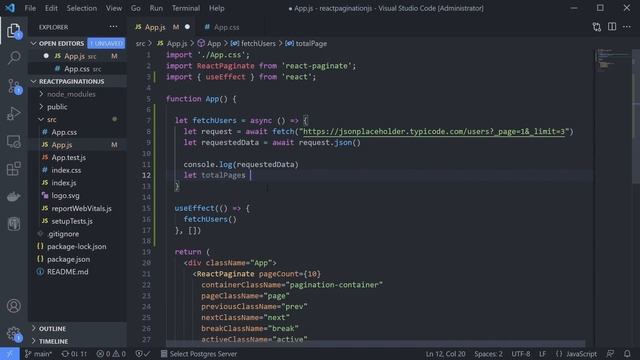Open the Explorer views and more actions ellipsis
The height and width of the screenshot is (360, 640).
click(x=113, y=27)
